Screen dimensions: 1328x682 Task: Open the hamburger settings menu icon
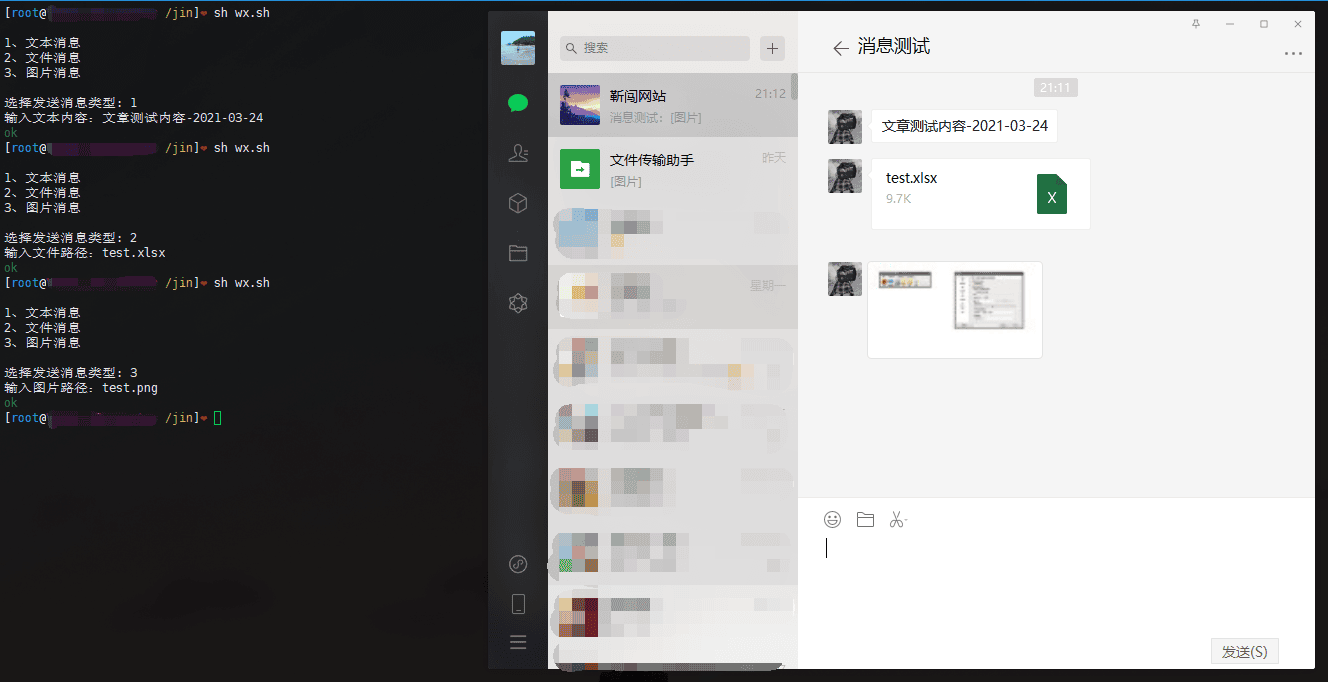pos(518,642)
